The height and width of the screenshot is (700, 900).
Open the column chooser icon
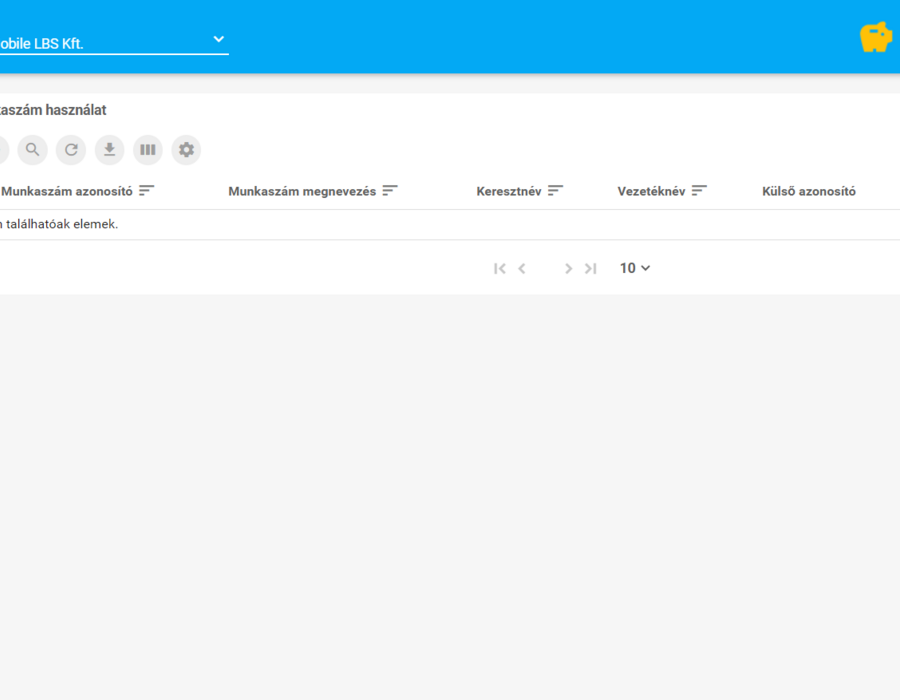pos(148,150)
